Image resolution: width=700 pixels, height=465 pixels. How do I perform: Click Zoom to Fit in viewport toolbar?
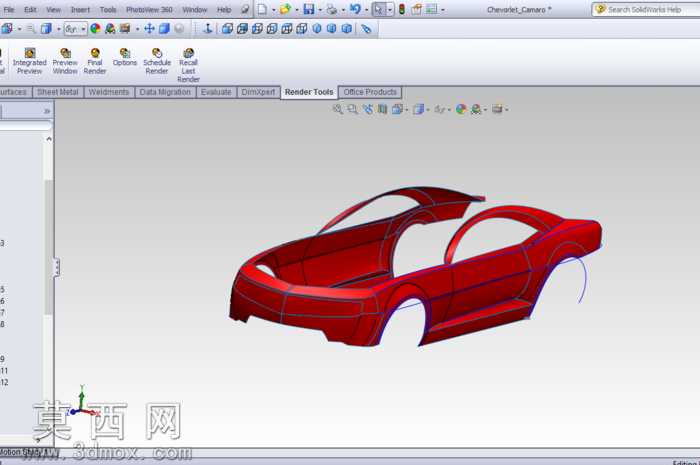pyautogui.click(x=338, y=109)
